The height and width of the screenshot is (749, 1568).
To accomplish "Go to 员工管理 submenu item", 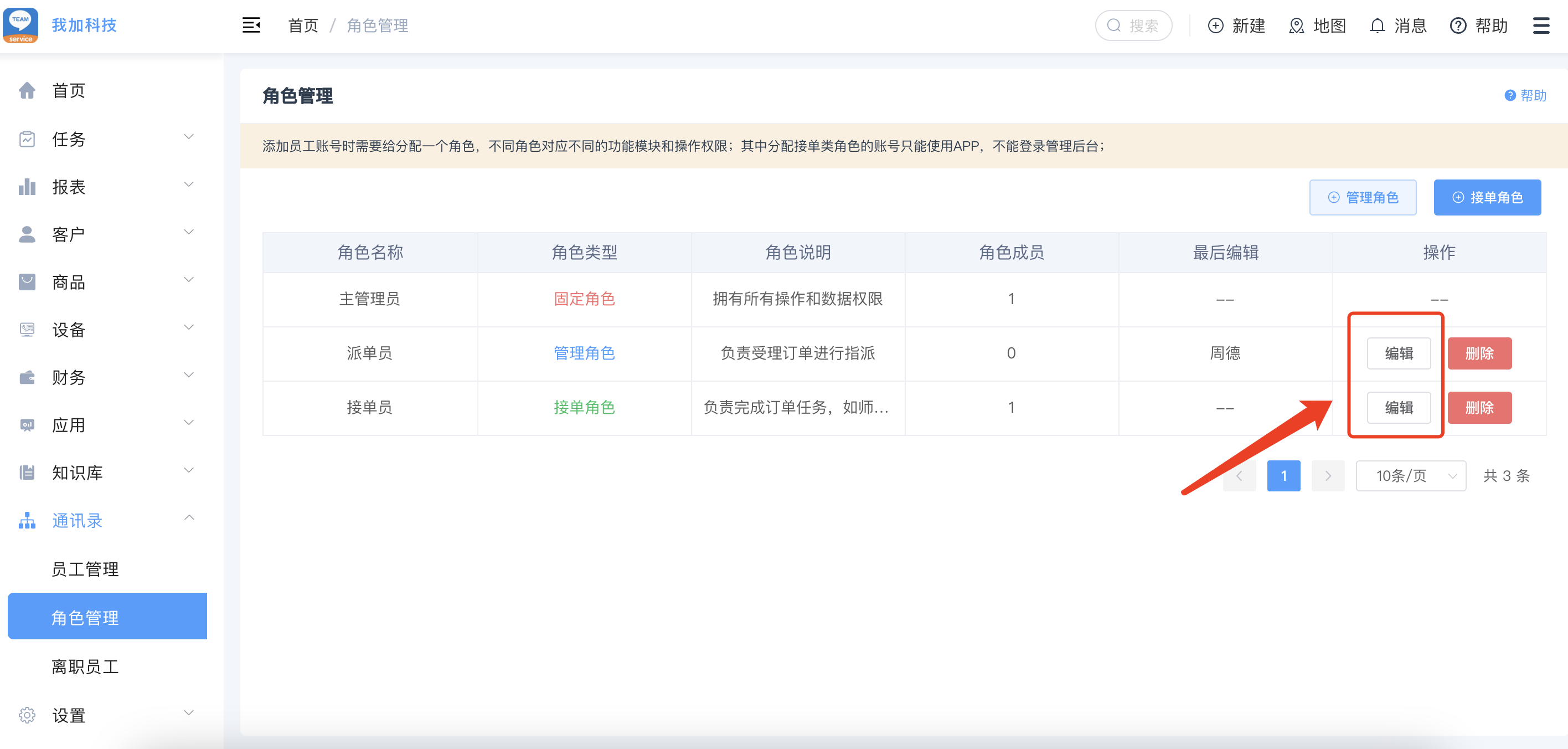I will 85,569.
